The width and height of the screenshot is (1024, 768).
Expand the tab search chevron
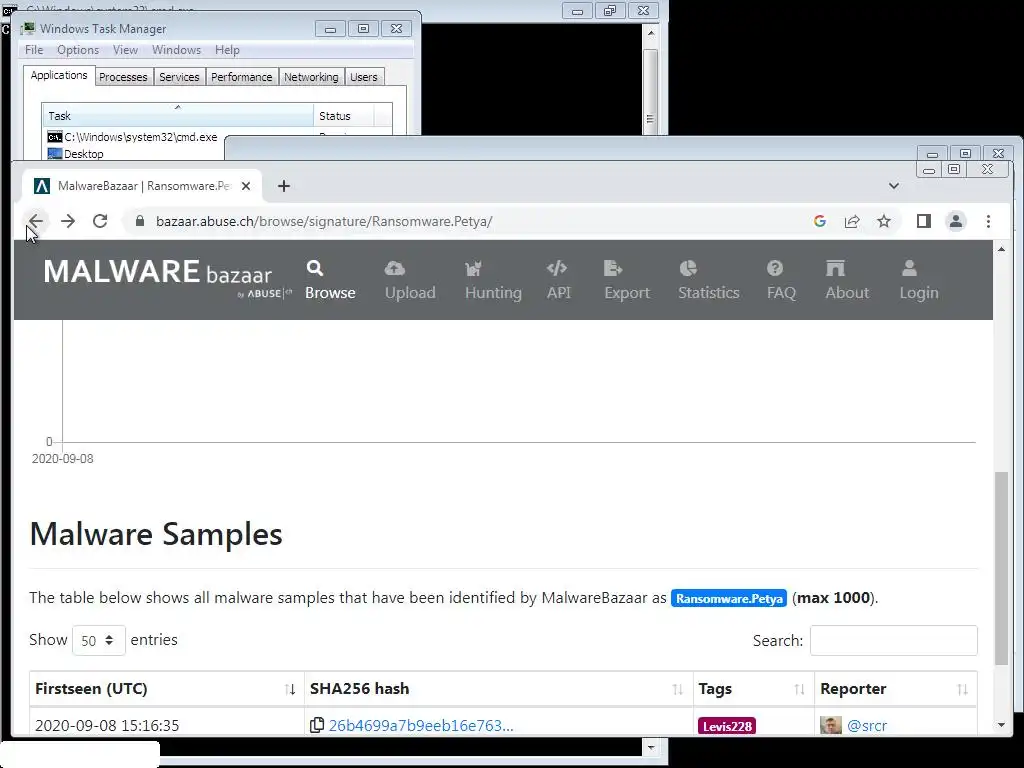pos(894,186)
